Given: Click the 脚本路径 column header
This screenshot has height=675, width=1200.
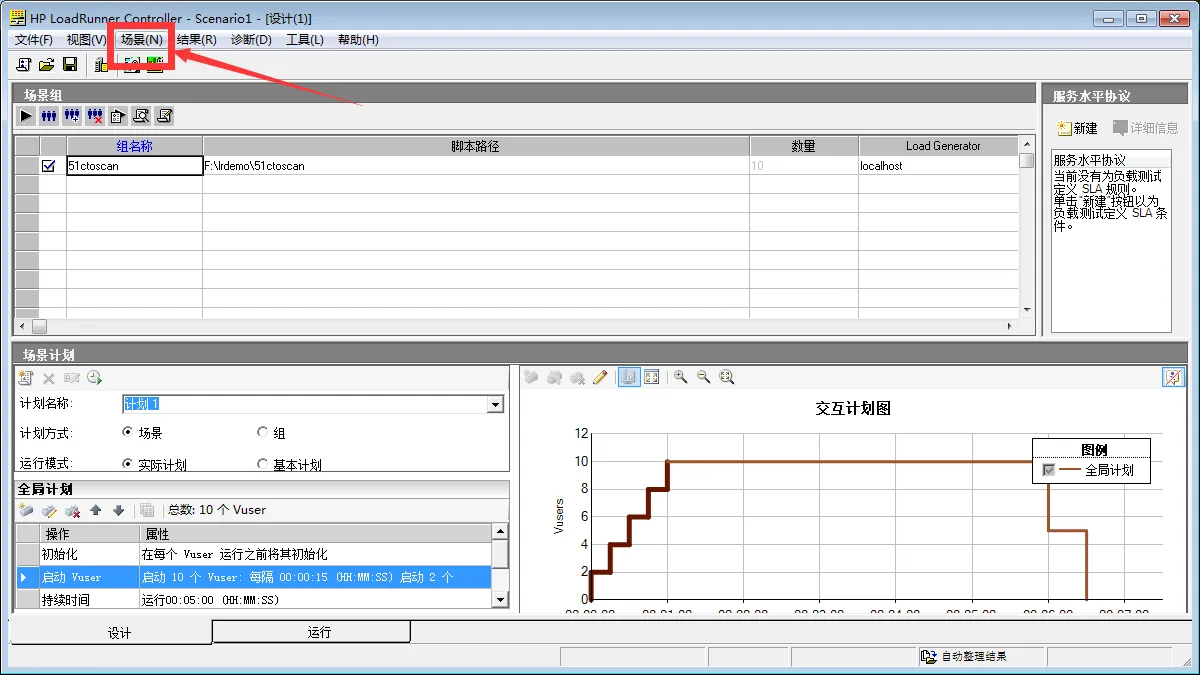Looking at the screenshot, I should [476, 146].
